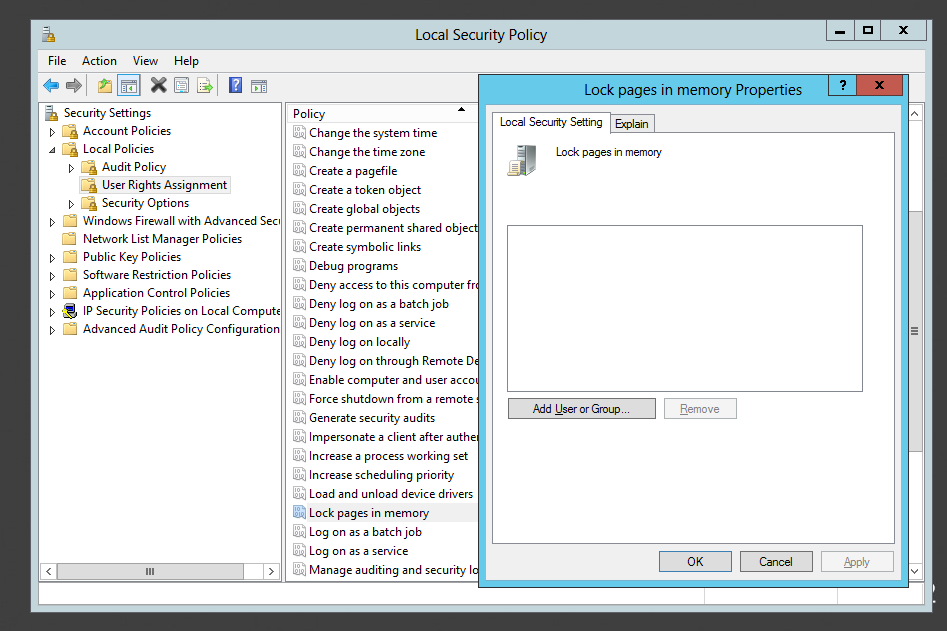Toggle the Show/Hide Console Tree icon
947x631 pixels.
[x=129, y=86]
